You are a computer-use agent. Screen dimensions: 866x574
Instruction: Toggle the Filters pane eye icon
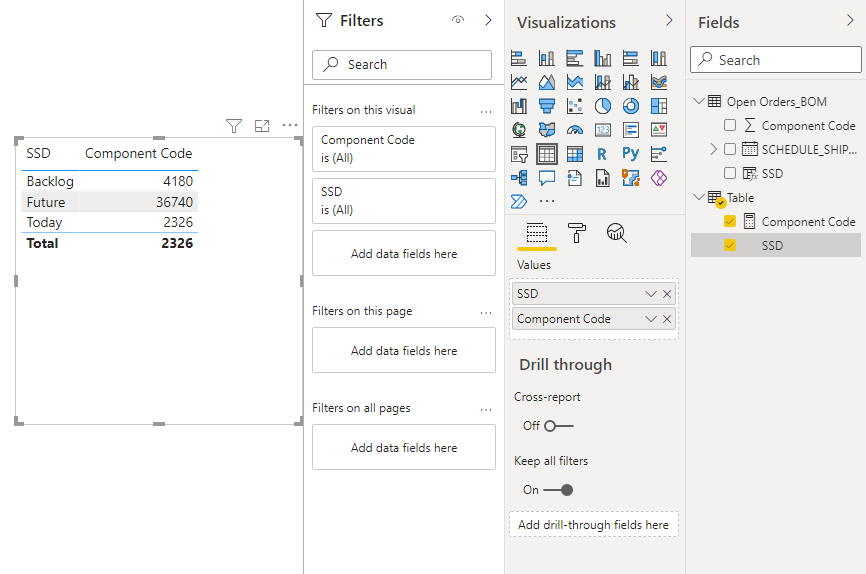click(458, 20)
